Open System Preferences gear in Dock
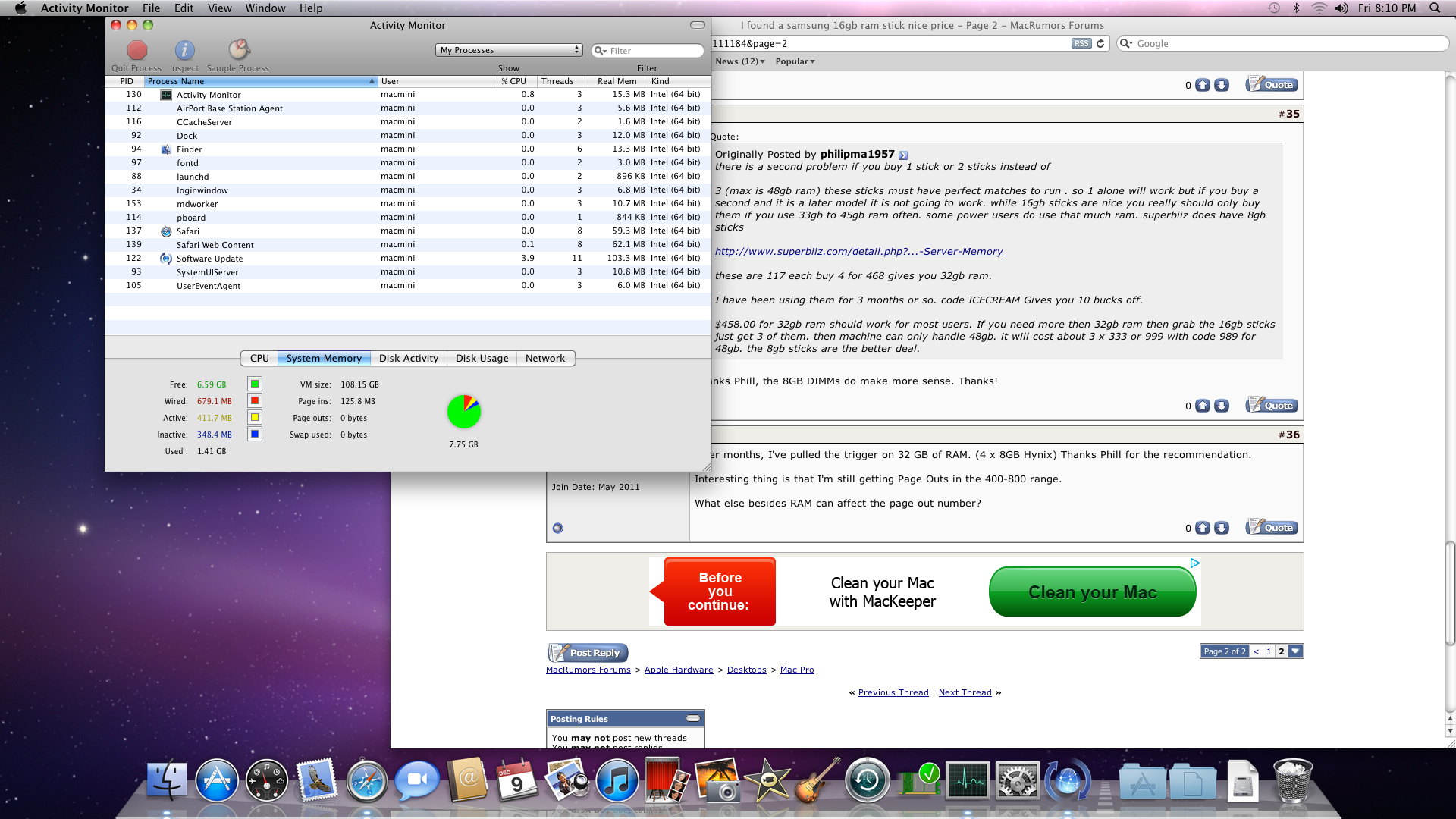Screen dimensions: 1456x819 1017,781
